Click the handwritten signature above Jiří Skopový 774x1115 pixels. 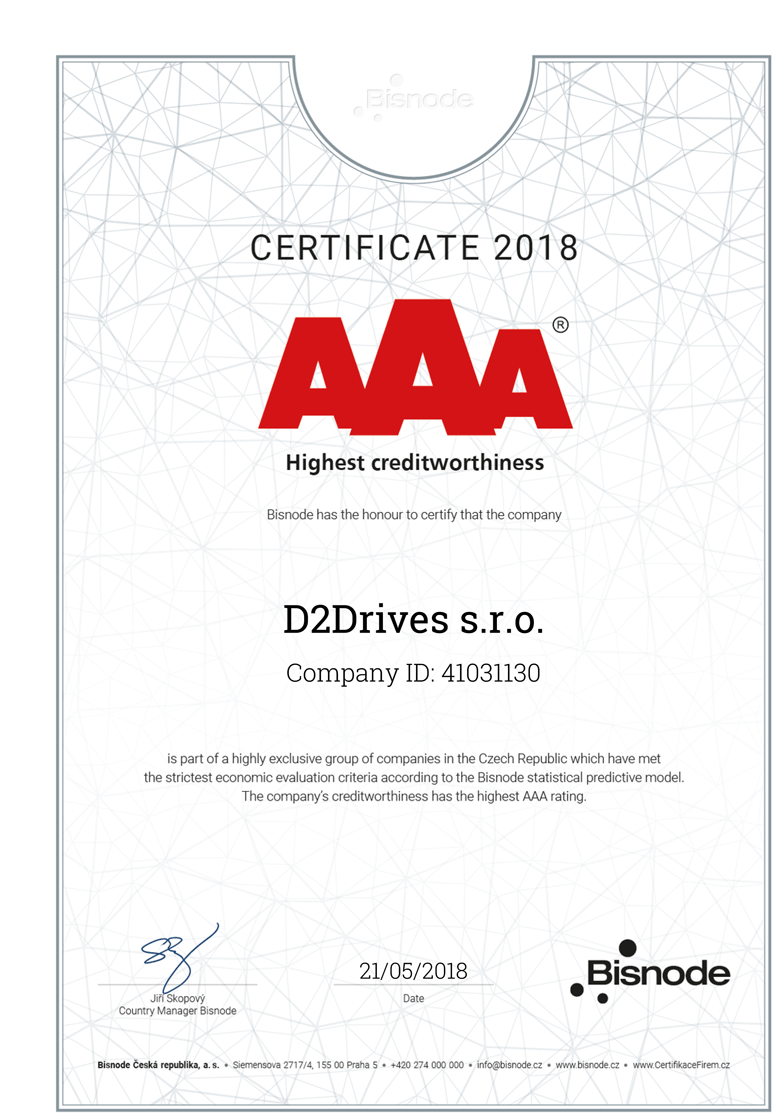click(x=179, y=957)
